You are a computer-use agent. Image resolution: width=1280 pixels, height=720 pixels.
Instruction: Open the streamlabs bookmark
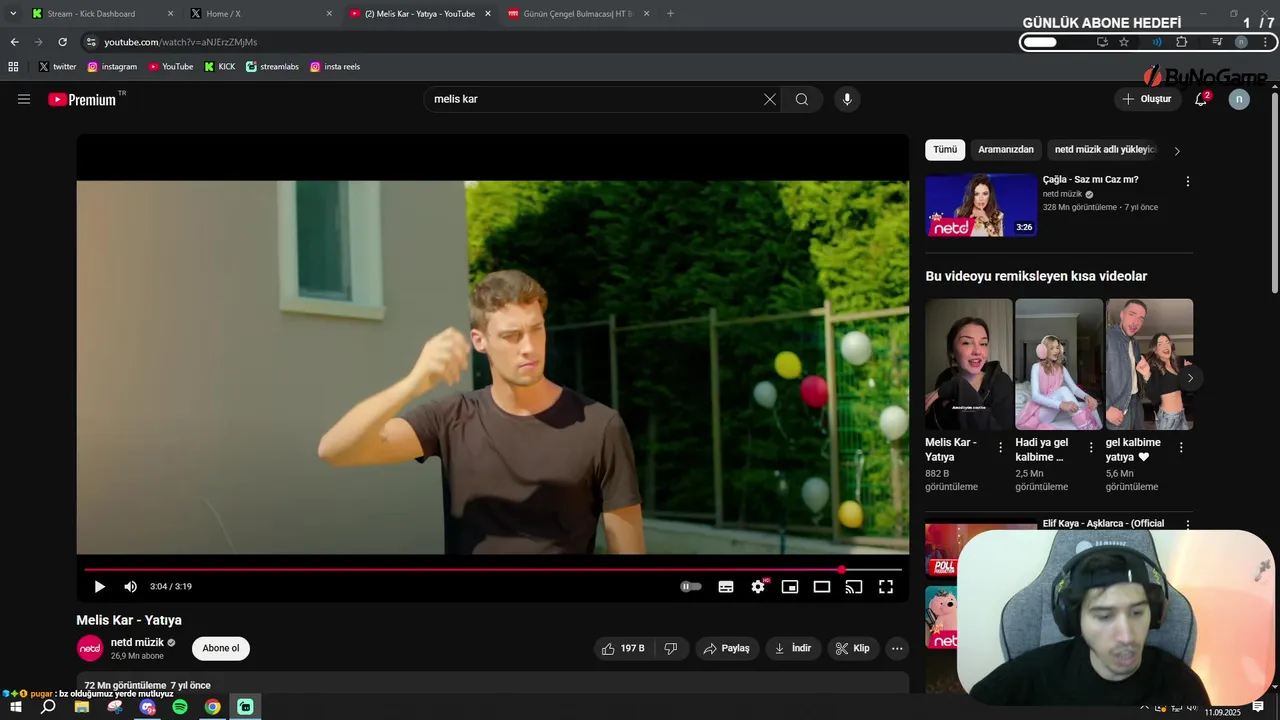272,67
